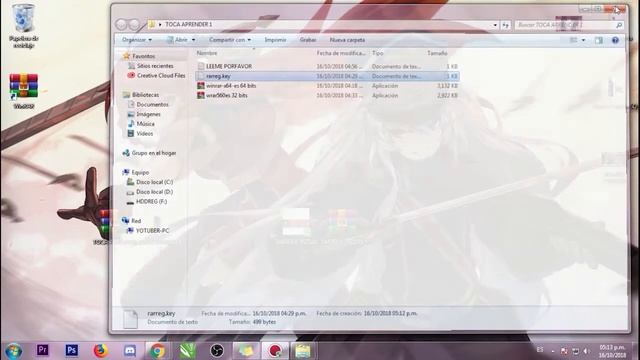Click Bibliotecas in the navigation pane

point(145,95)
